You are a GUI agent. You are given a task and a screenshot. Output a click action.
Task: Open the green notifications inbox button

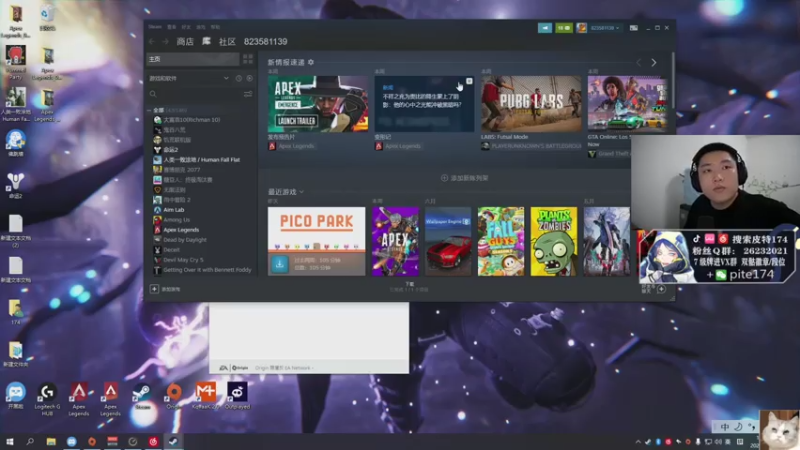click(563, 28)
